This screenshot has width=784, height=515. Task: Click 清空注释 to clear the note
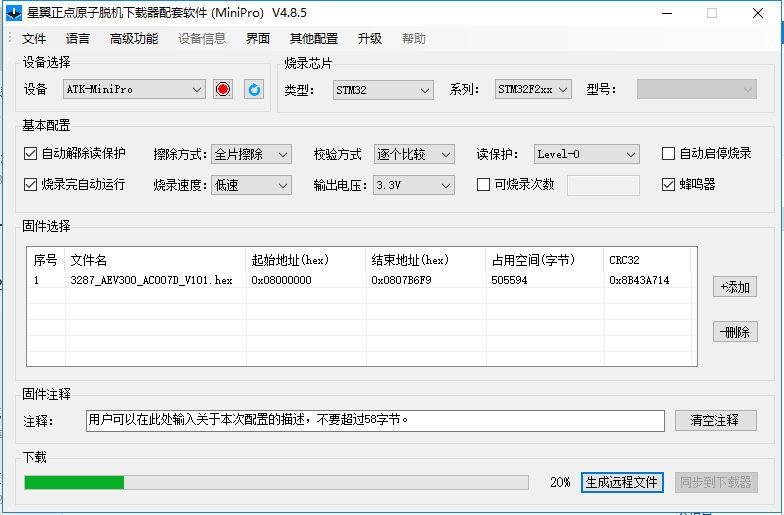[715, 420]
